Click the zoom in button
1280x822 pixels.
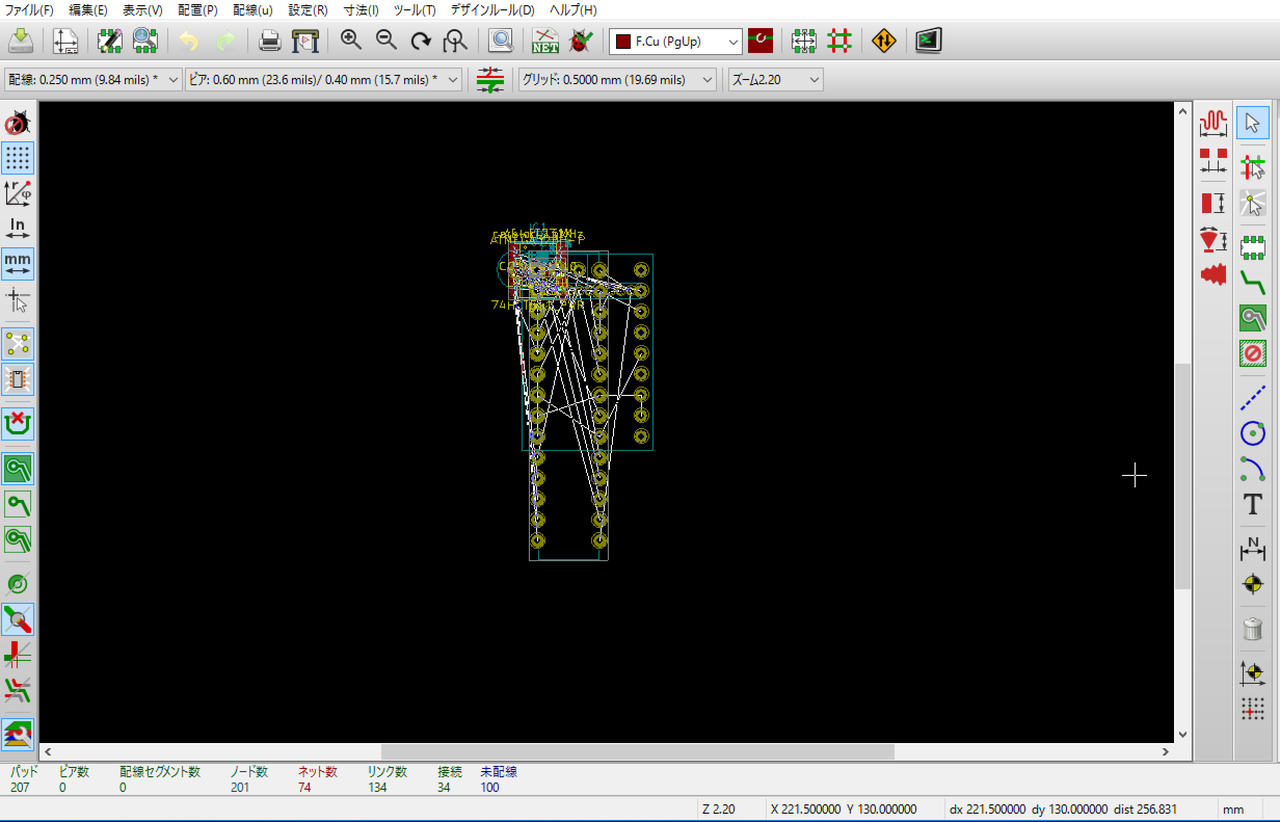click(351, 41)
